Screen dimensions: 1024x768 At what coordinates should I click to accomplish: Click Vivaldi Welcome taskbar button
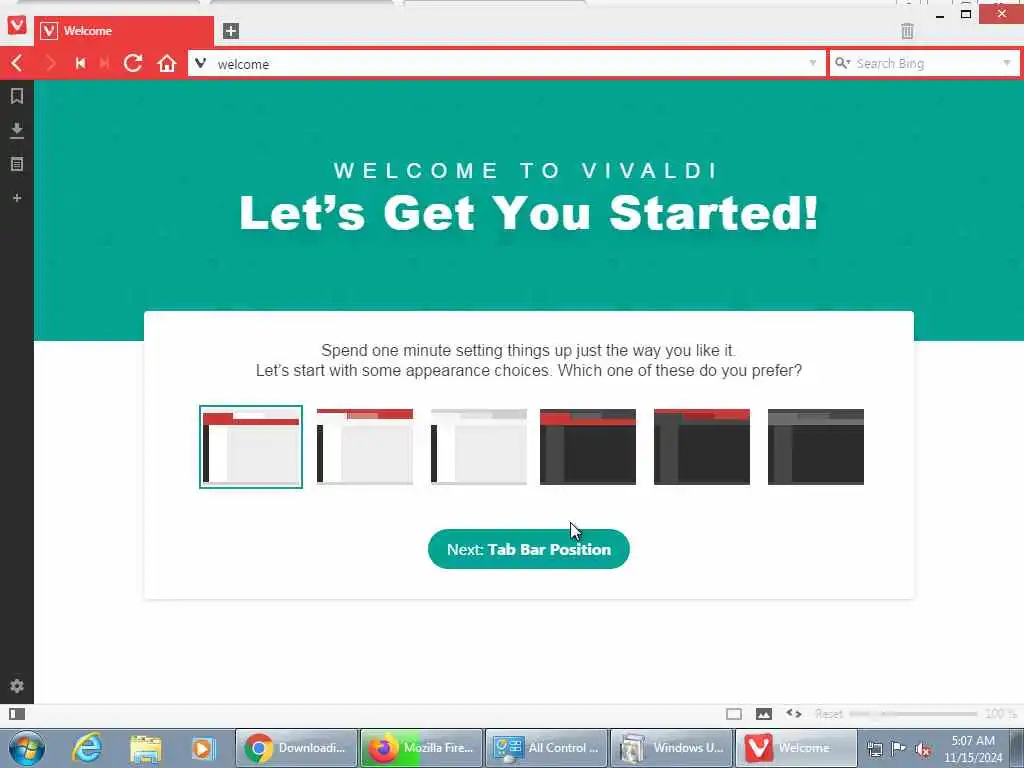[797, 748]
